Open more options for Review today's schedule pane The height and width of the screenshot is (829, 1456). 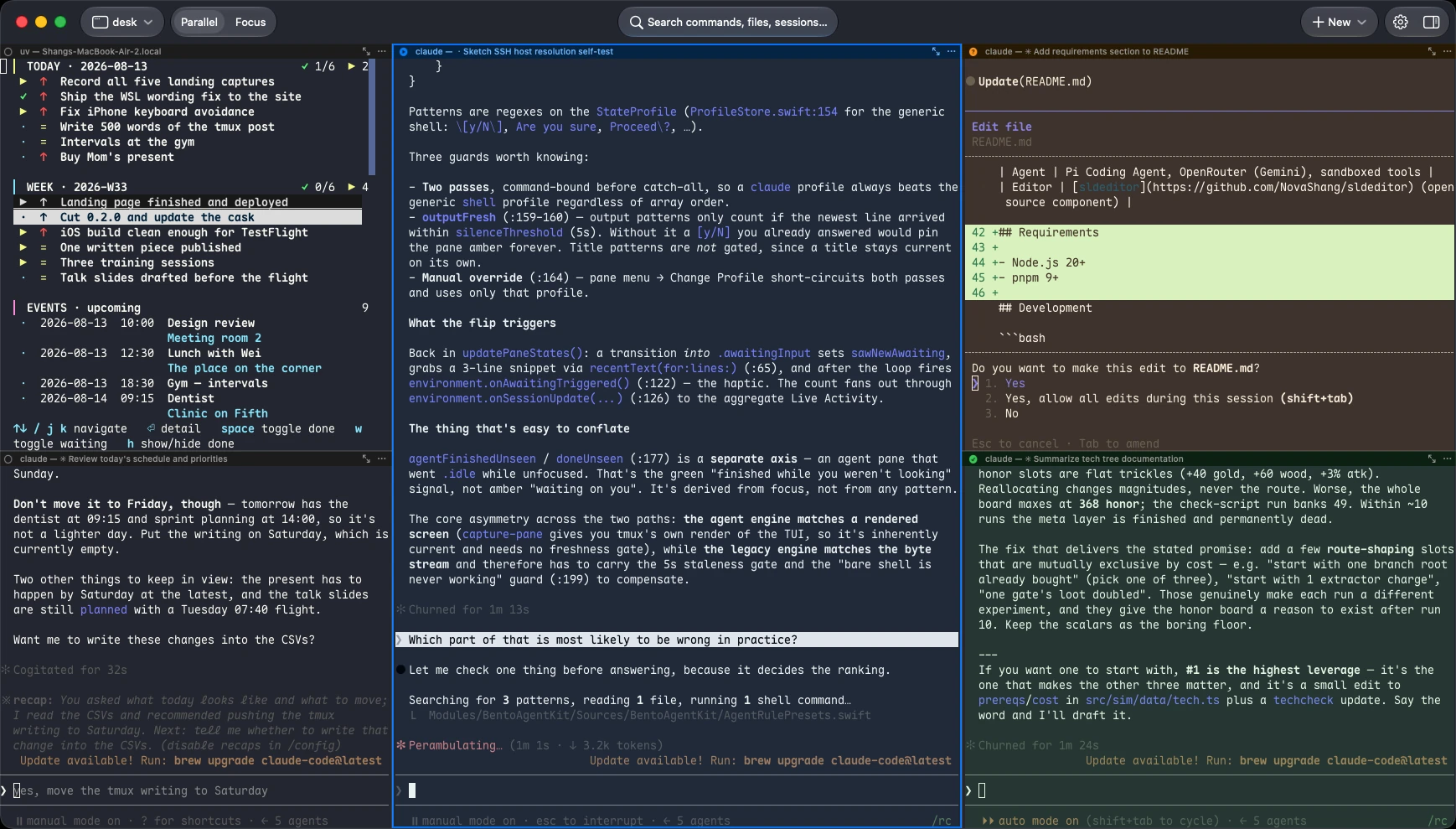pos(382,459)
